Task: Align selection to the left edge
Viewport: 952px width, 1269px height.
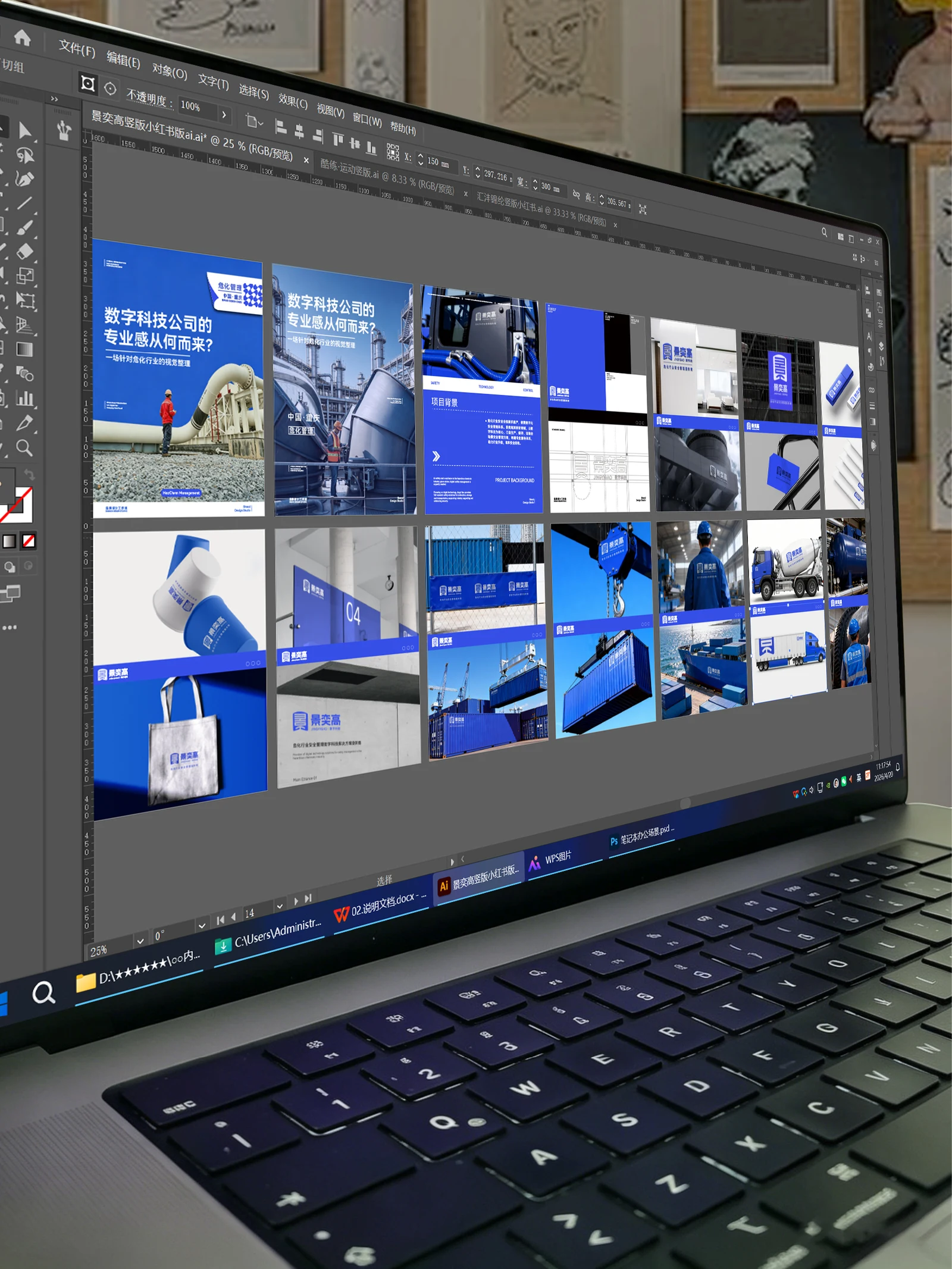Action: click(281, 127)
